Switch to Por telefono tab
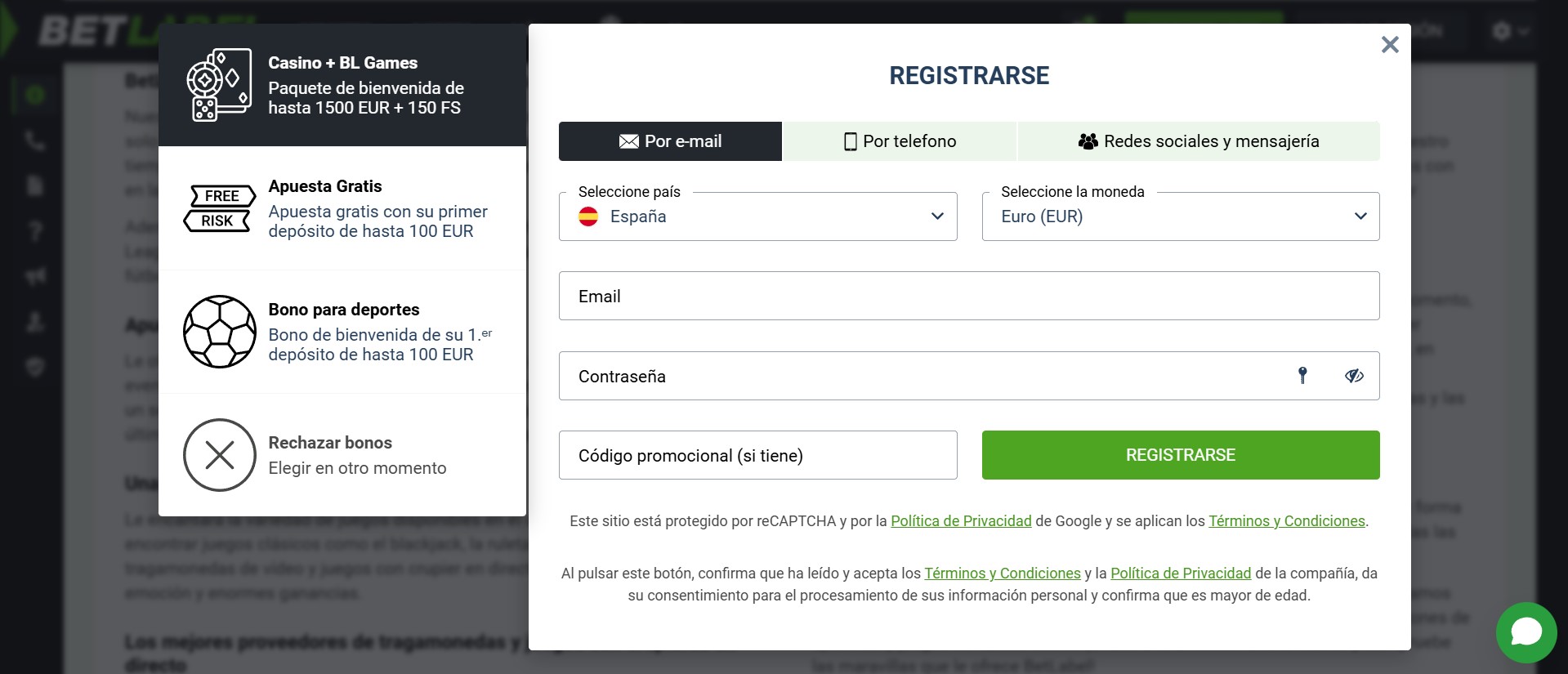This screenshot has height=674, width=1568. (x=900, y=141)
